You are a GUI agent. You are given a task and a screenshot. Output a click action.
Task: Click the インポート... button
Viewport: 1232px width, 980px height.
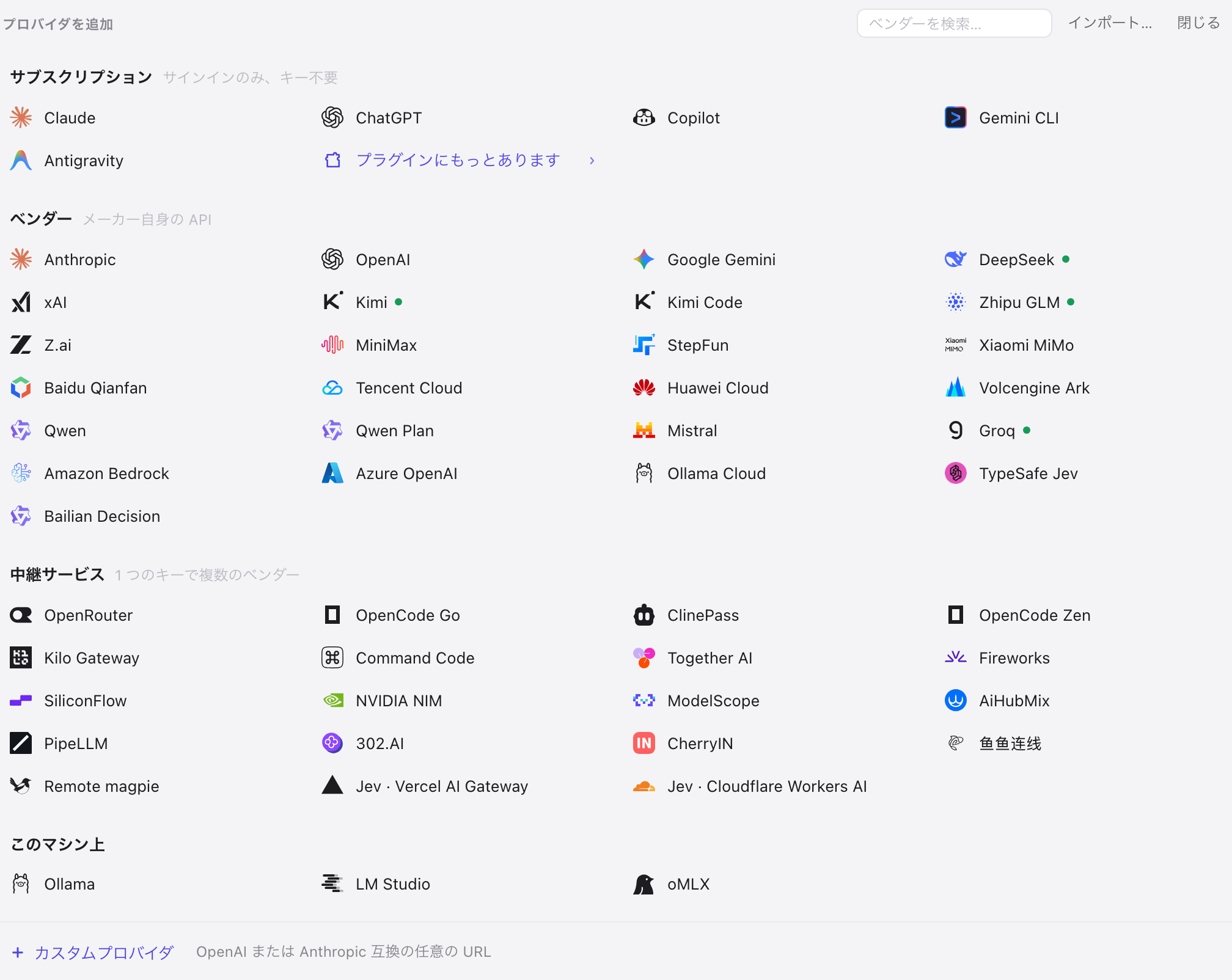coord(1110,23)
